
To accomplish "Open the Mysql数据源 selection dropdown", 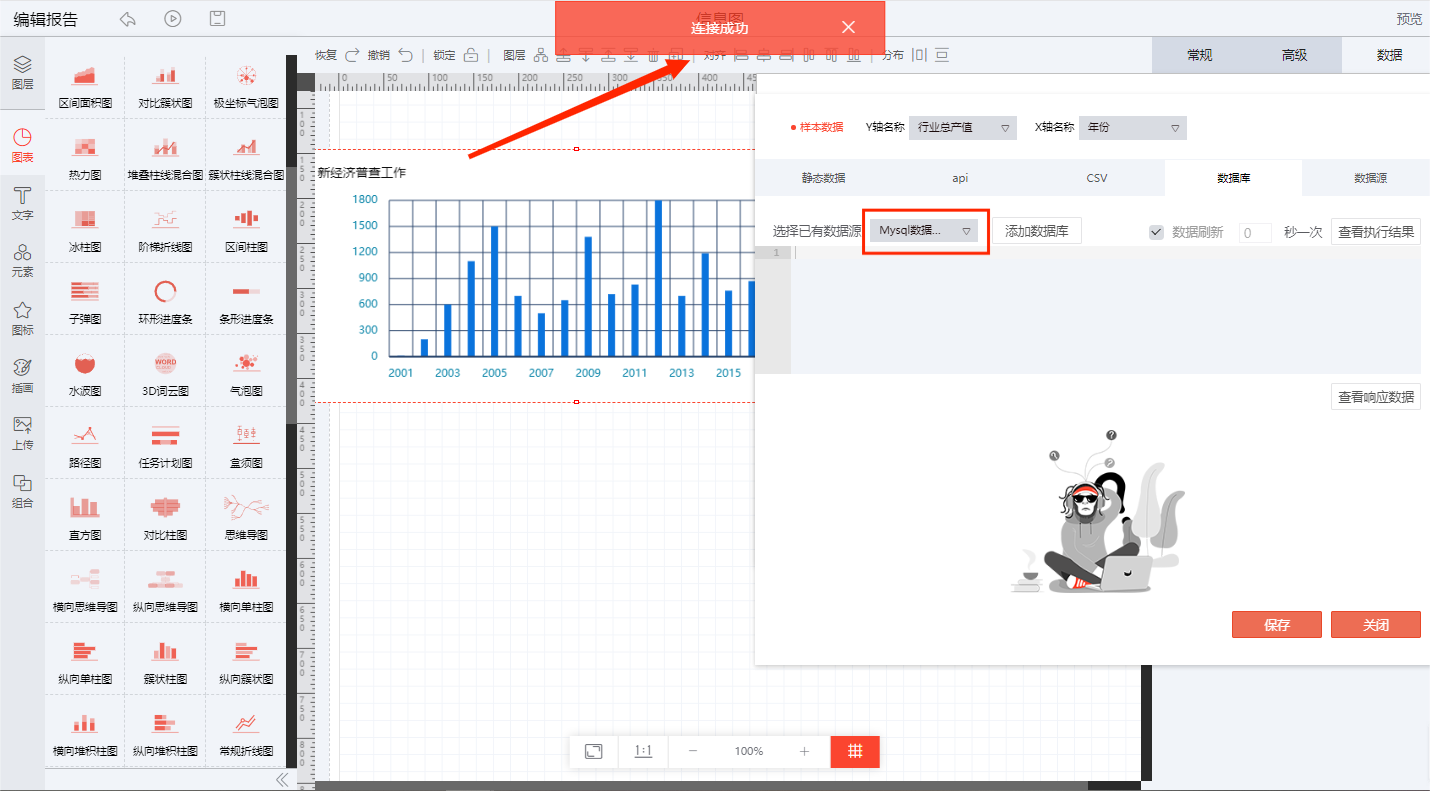I will point(925,231).
